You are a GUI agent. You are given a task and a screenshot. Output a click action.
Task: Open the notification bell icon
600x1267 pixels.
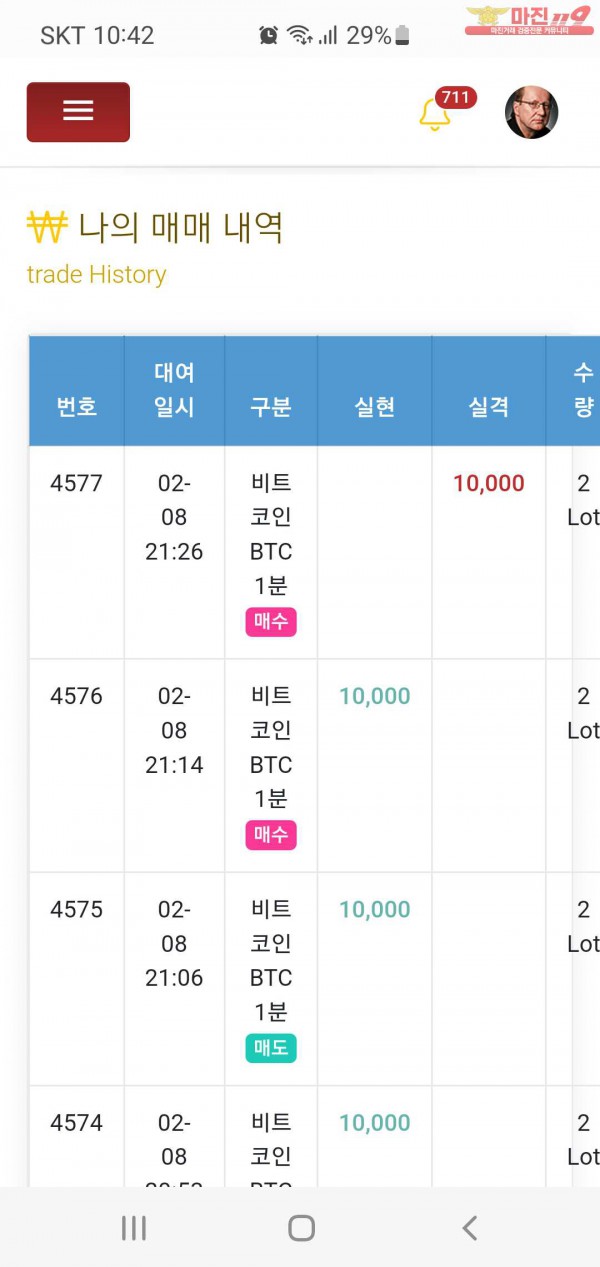[x=434, y=115]
